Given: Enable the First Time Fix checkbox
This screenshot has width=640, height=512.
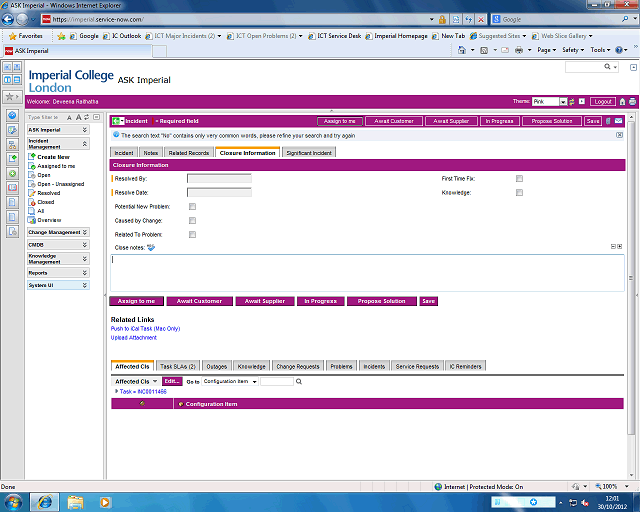Looking at the screenshot, I should point(519,178).
